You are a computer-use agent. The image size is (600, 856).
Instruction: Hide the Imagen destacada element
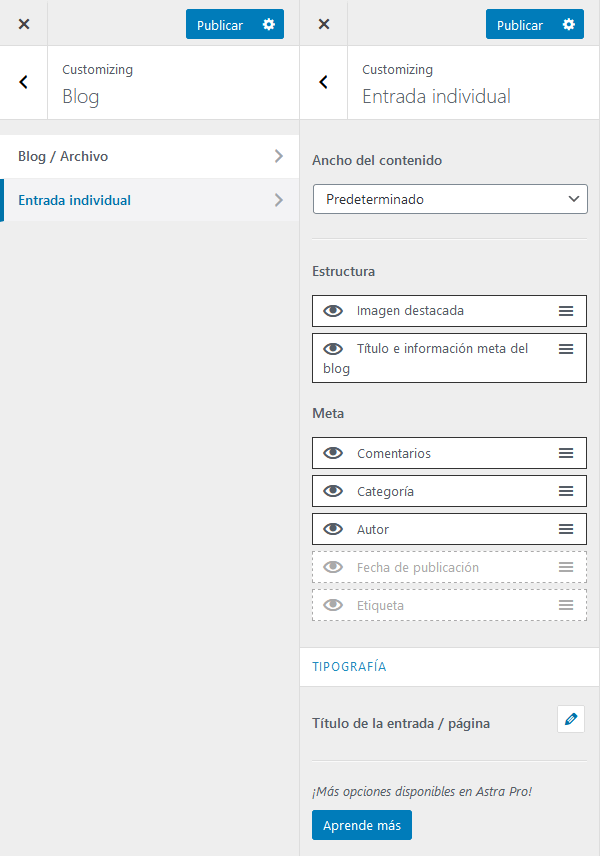(333, 311)
